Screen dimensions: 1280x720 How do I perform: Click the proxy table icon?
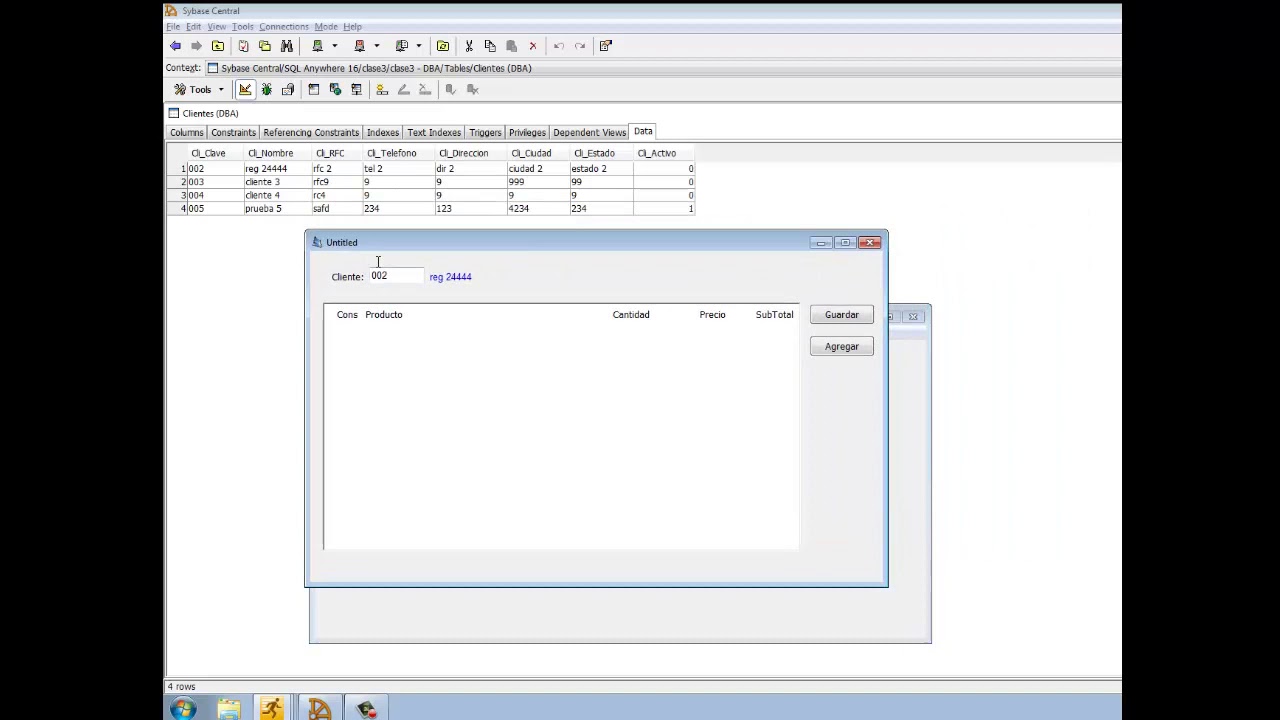point(356,90)
